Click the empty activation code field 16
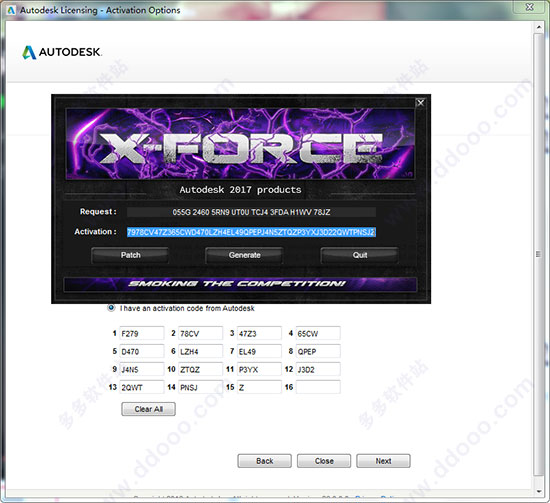The image size is (550, 503). coord(318,387)
